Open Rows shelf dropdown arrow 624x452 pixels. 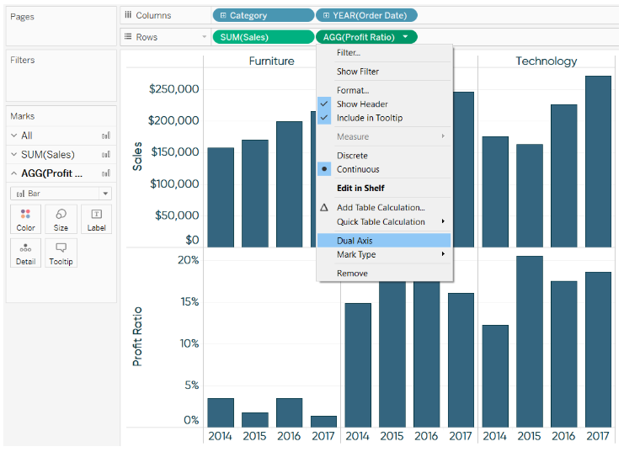point(204,37)
